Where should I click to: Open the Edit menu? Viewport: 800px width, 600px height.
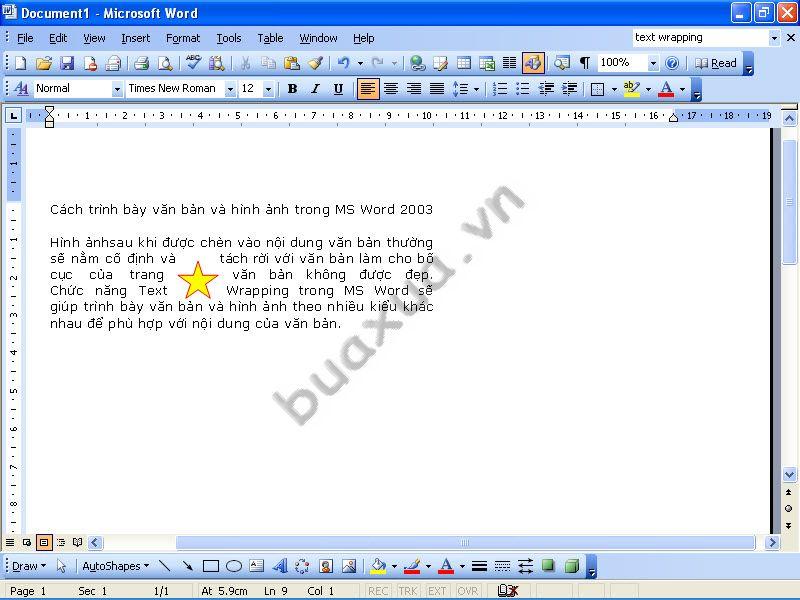[x=58, y=38]
